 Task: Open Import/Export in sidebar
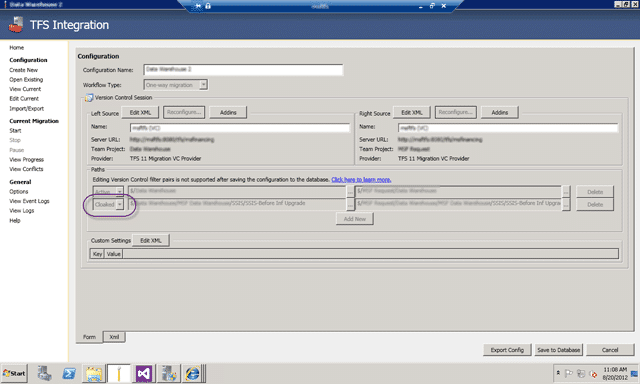click(27, 109)
